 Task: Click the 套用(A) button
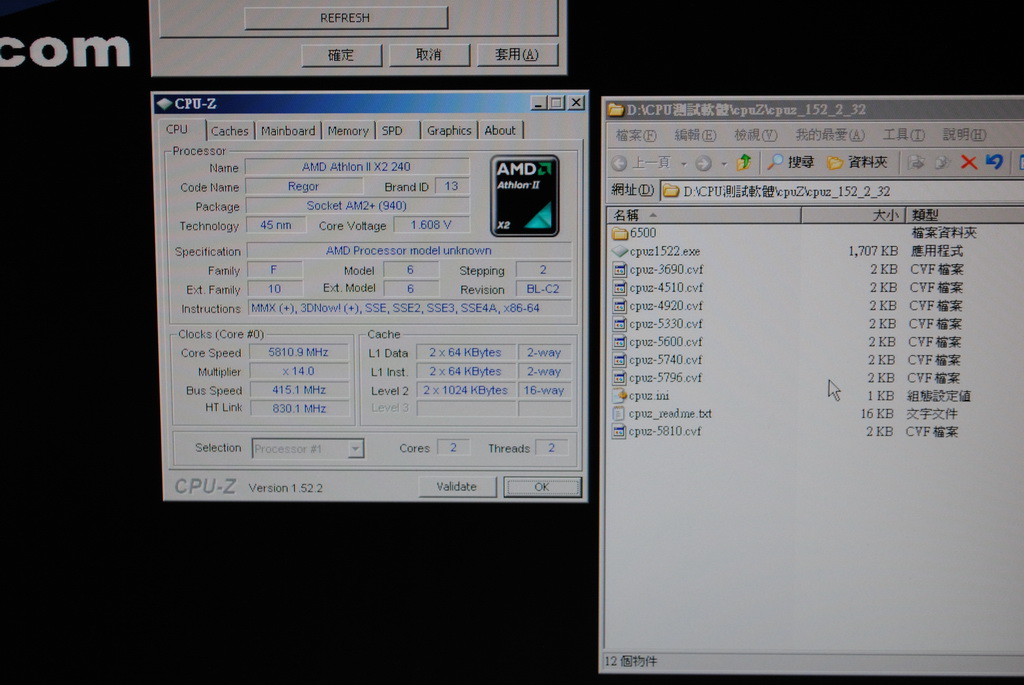pos(517,55)
